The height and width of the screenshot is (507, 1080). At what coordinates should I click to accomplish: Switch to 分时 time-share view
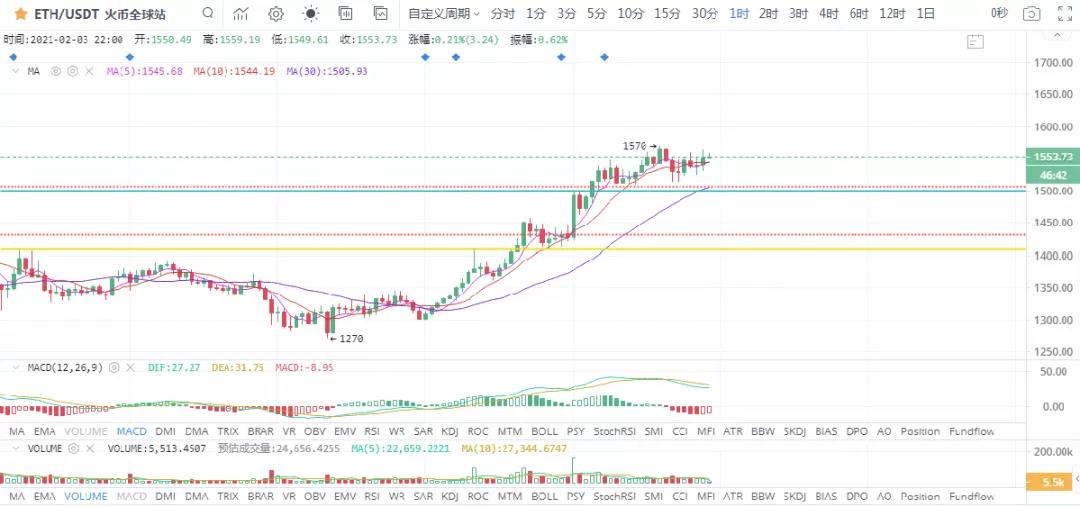click(503, 13)
